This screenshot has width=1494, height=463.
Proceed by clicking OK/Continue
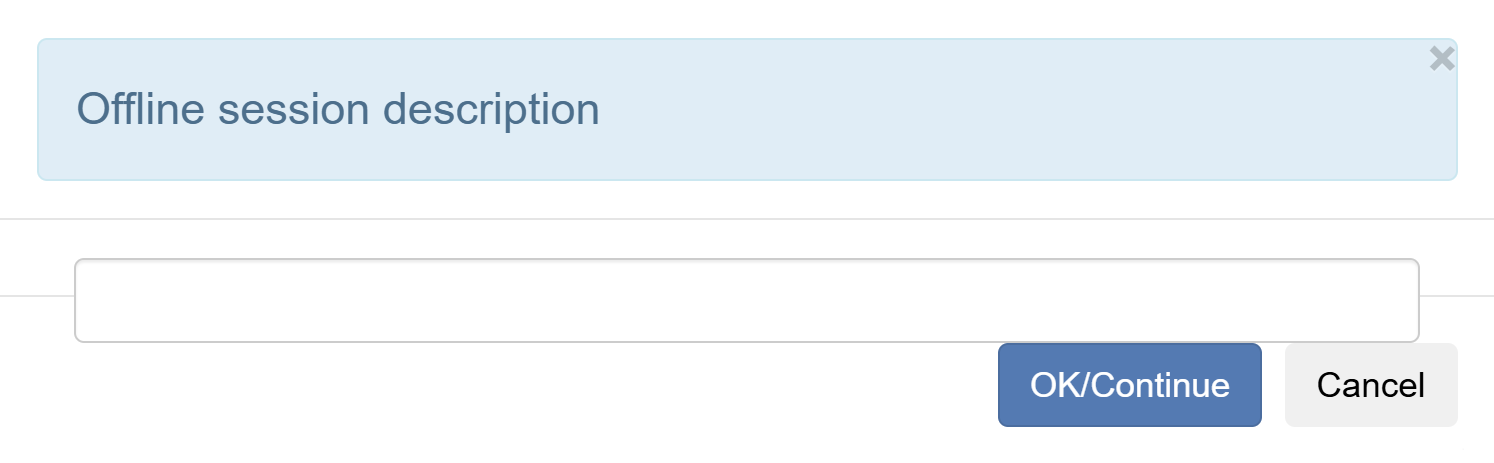[x=1129, y=385]
